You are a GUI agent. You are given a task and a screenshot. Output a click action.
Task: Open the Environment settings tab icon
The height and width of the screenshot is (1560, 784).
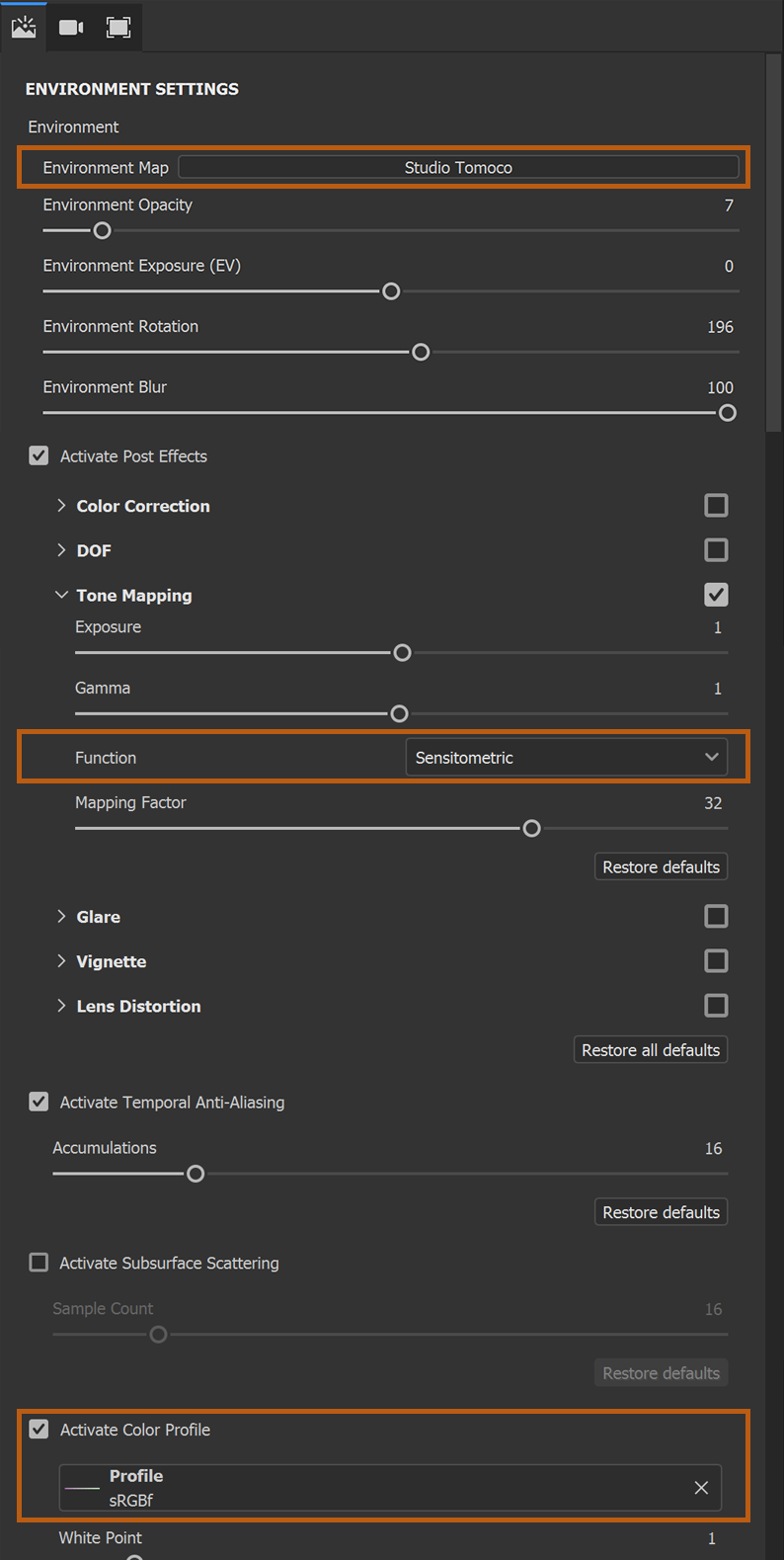tap(24, 27)
